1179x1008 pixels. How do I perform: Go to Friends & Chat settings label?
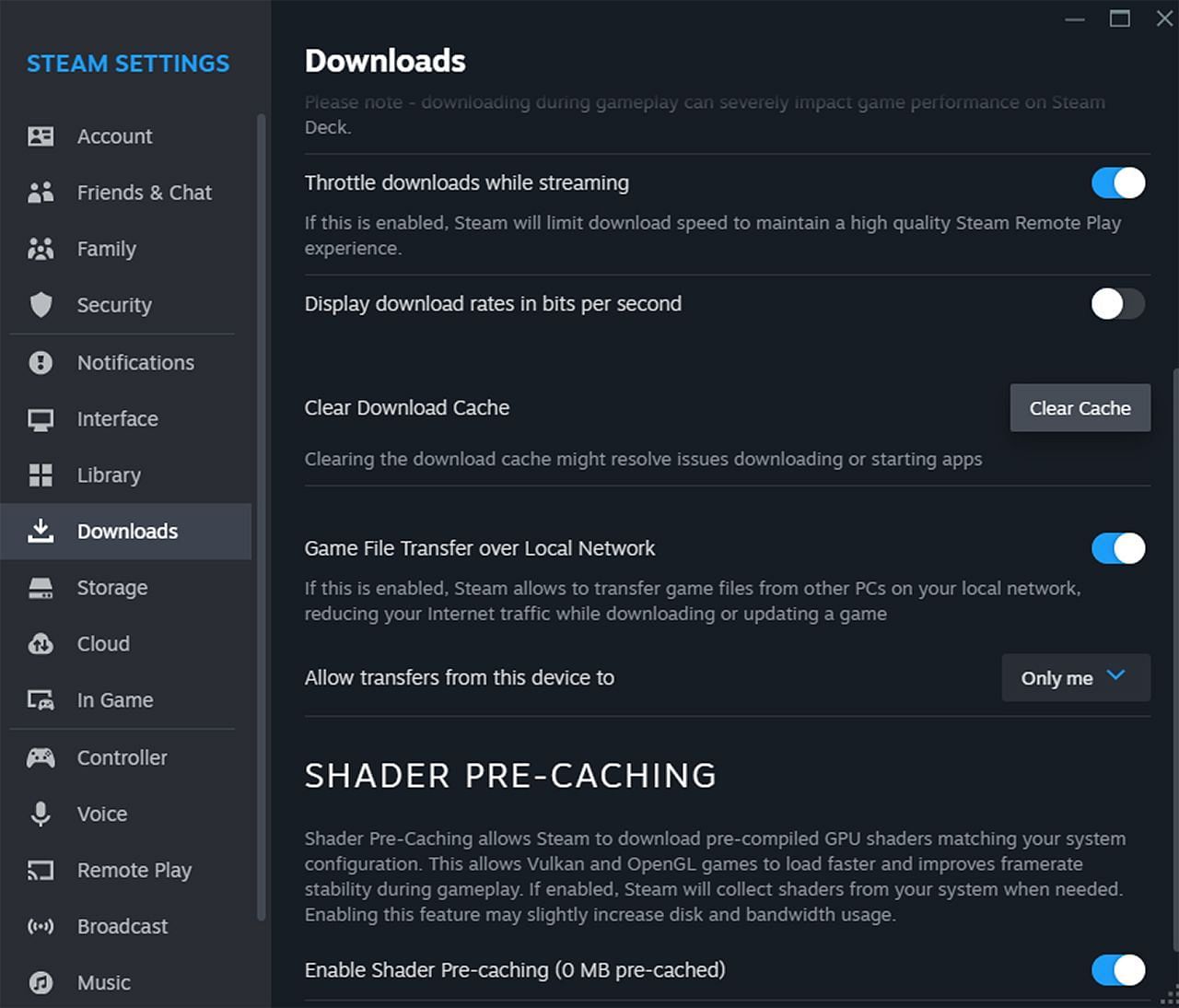145,193
